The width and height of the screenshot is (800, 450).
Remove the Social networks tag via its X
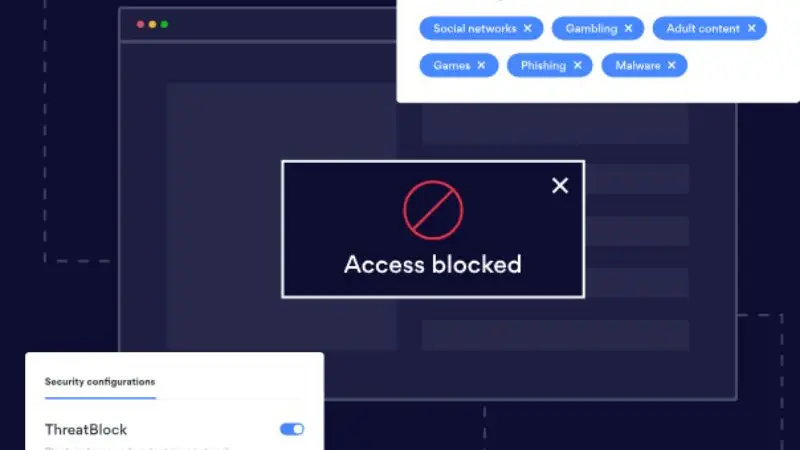[528, 29]
